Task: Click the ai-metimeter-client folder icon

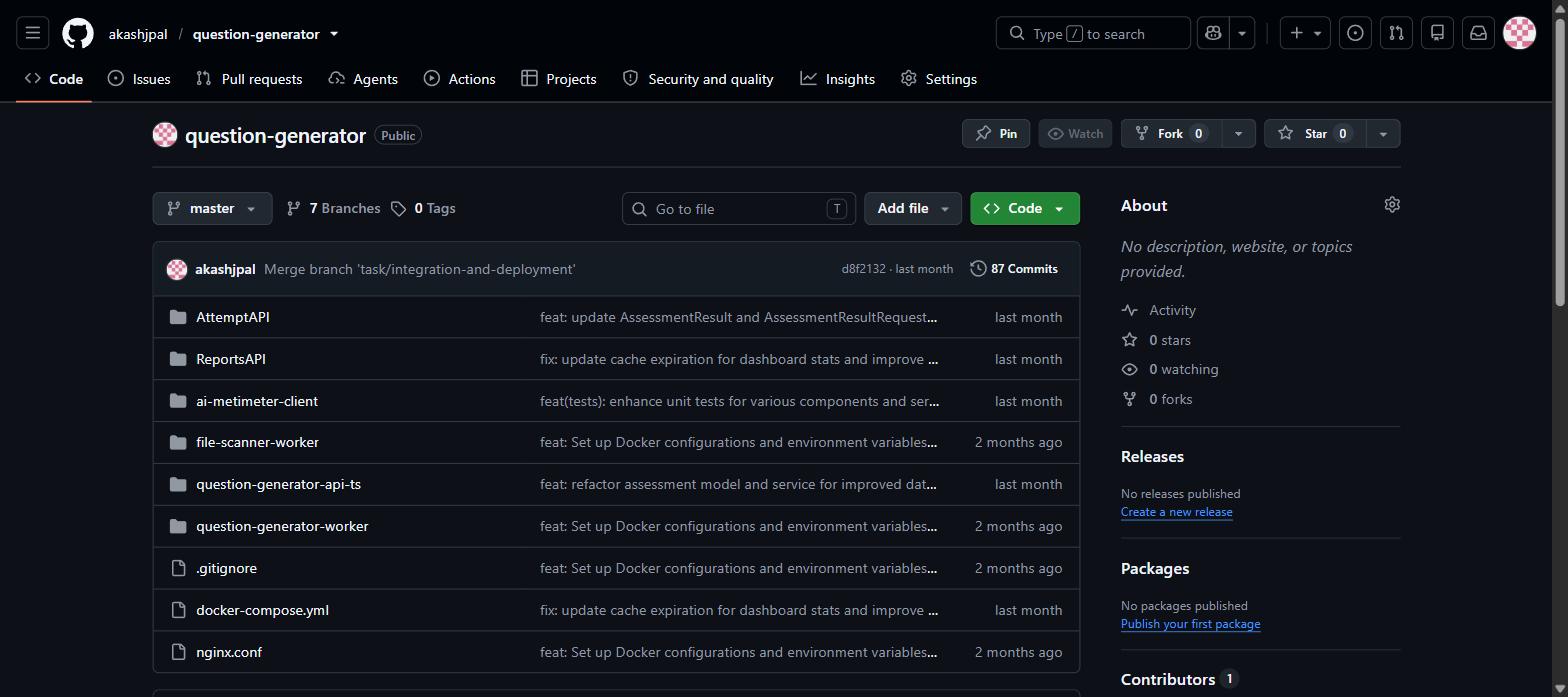Action: point(178,401)
